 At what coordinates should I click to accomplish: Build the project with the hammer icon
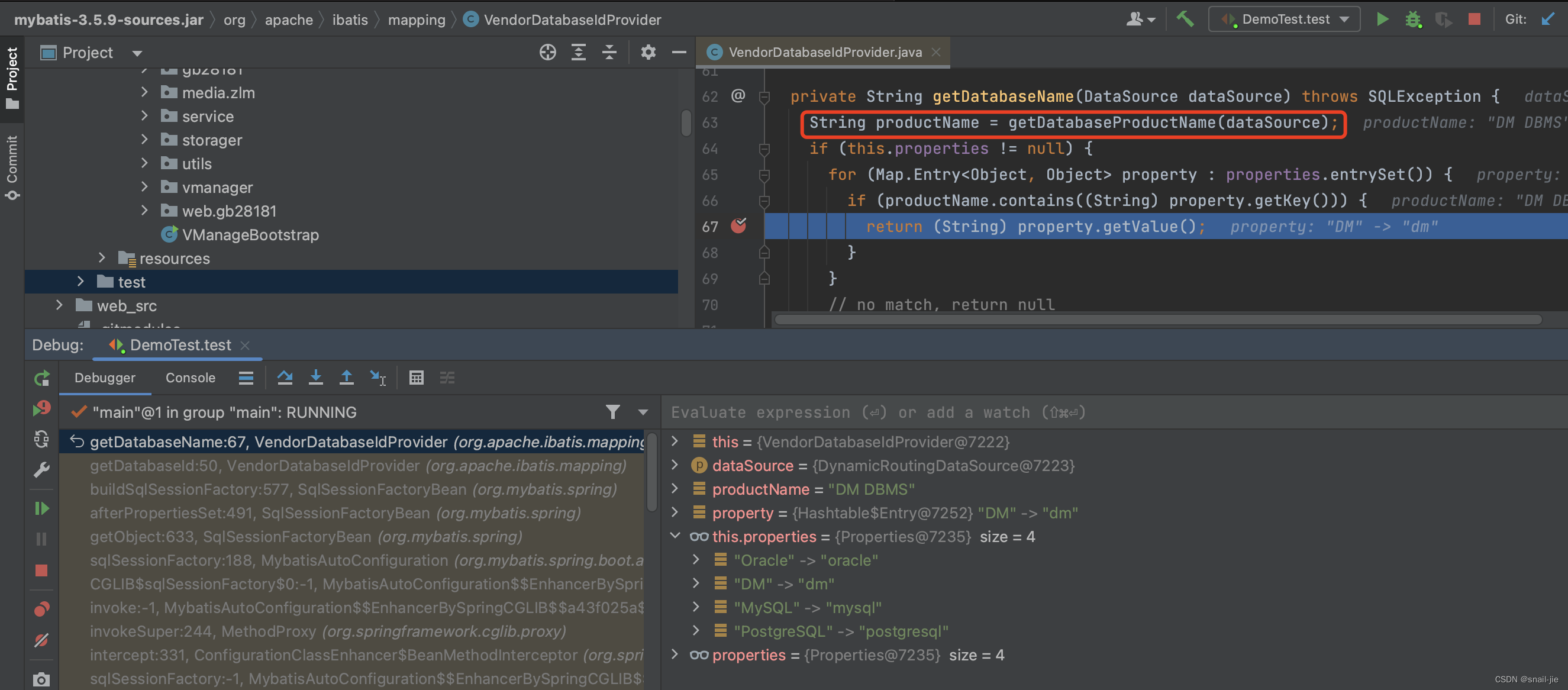[x=1185, y=19]
